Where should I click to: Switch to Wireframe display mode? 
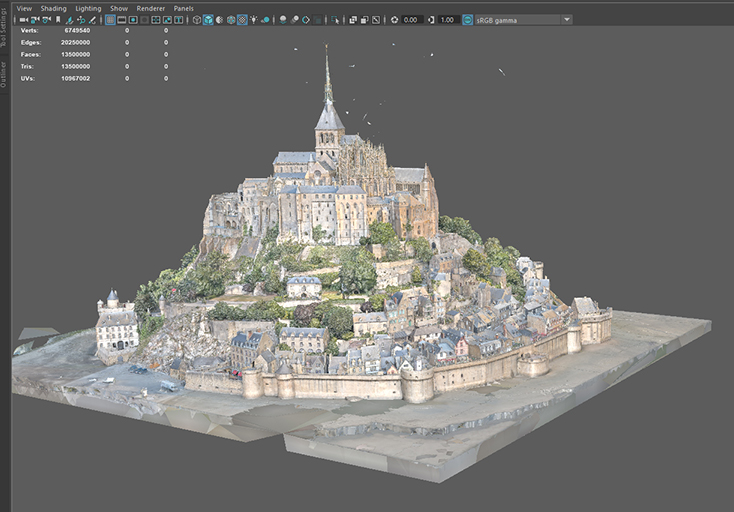197,20
